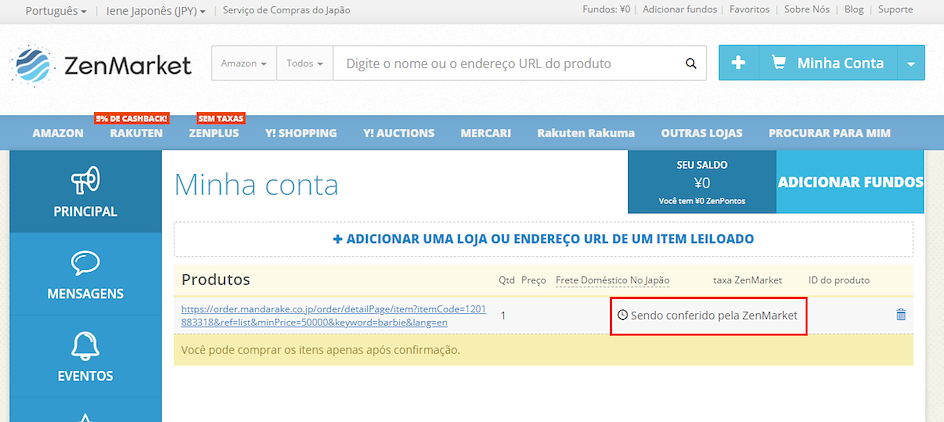
Task: Open the Blog link
Action: click(854, 10)
